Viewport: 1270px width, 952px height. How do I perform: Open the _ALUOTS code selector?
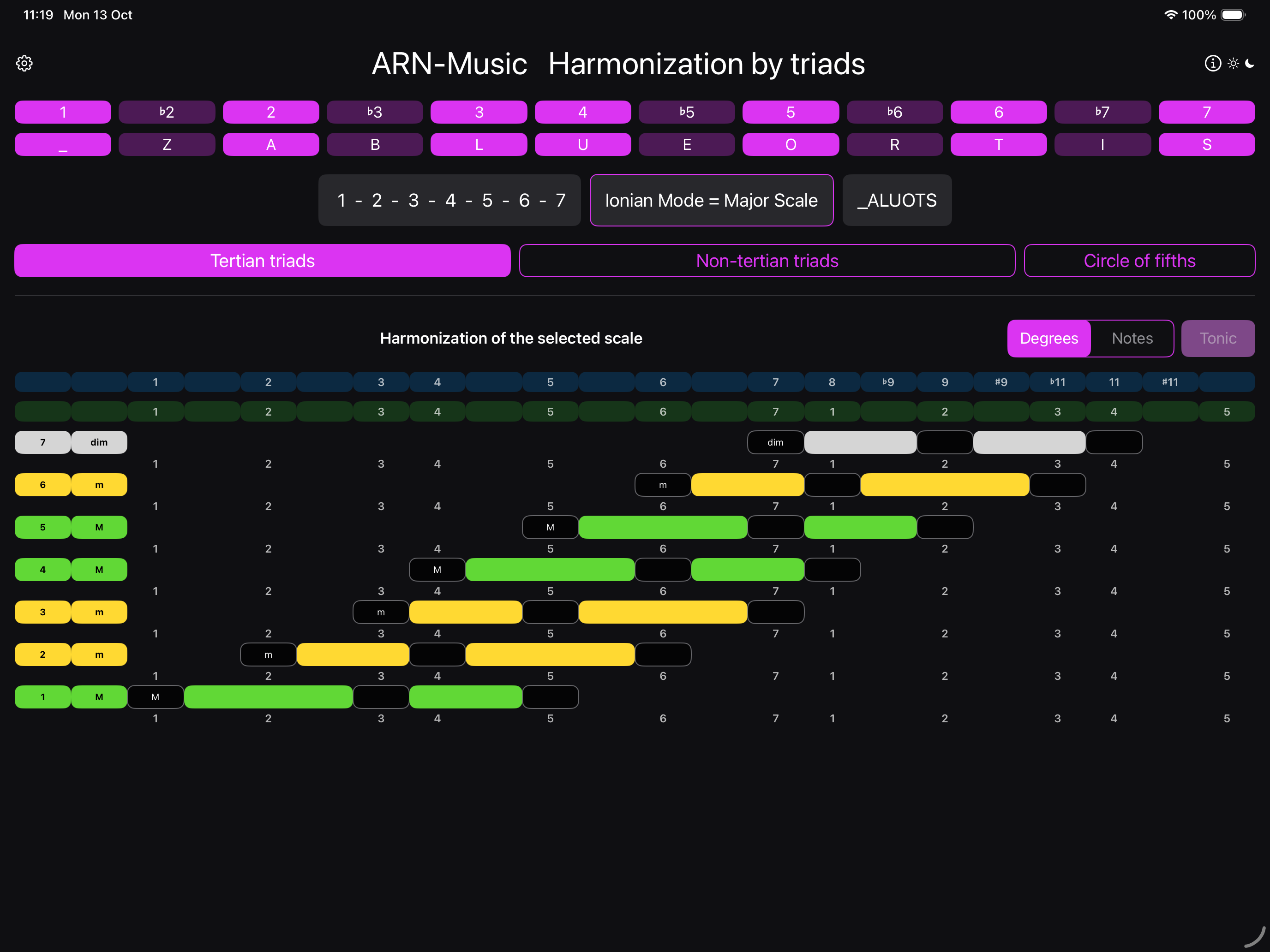point(896,200)
